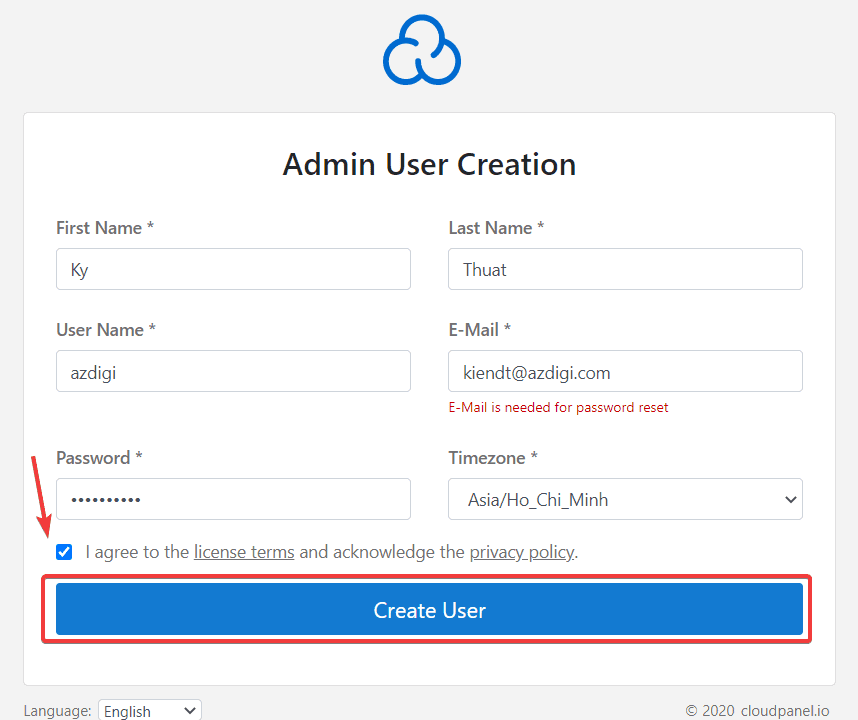The image size is (858, 720).
Task: Click the Timezone field label
Action: tap(492, 458)
